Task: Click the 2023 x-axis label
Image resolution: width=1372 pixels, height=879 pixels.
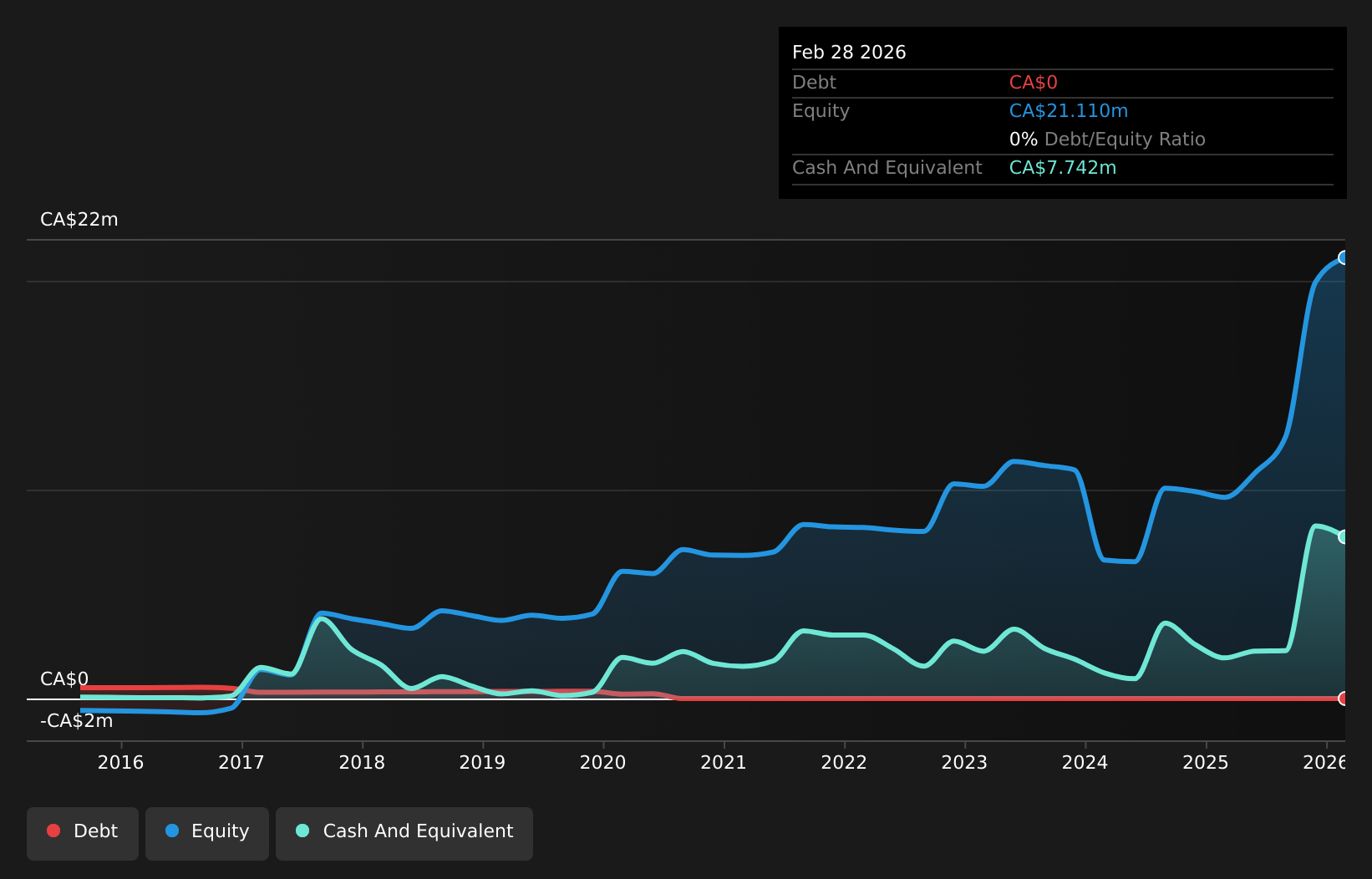Action: (965, 762)
